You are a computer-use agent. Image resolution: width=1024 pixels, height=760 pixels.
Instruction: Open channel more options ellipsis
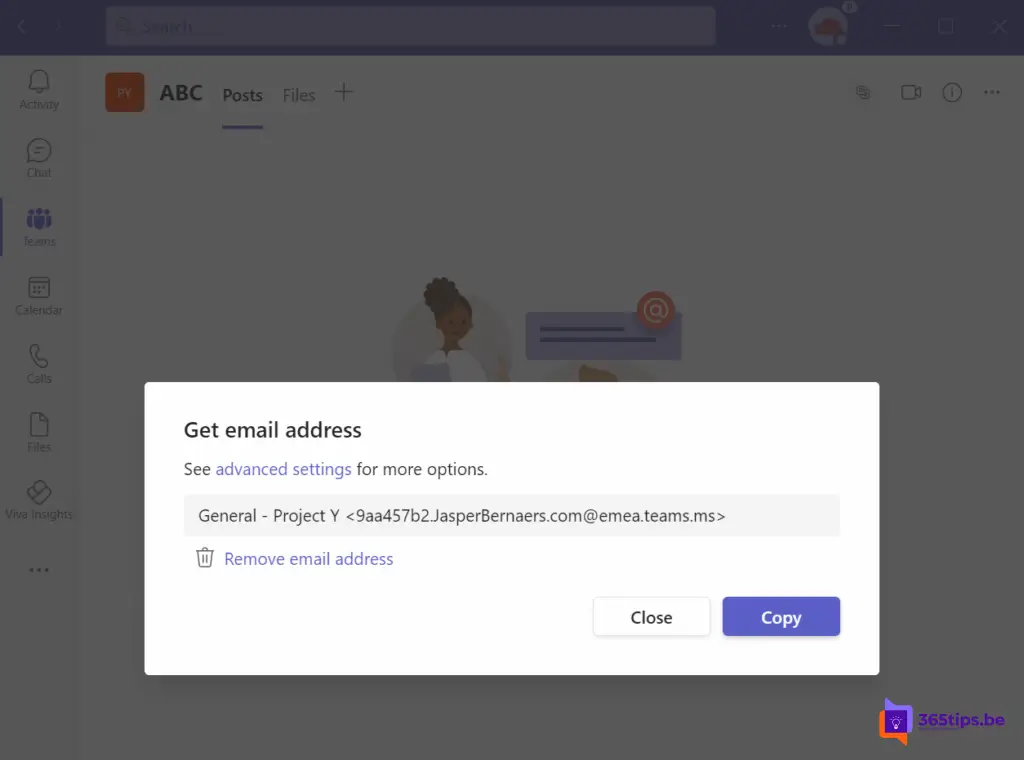pyautogui.click(x=991, y=93)
